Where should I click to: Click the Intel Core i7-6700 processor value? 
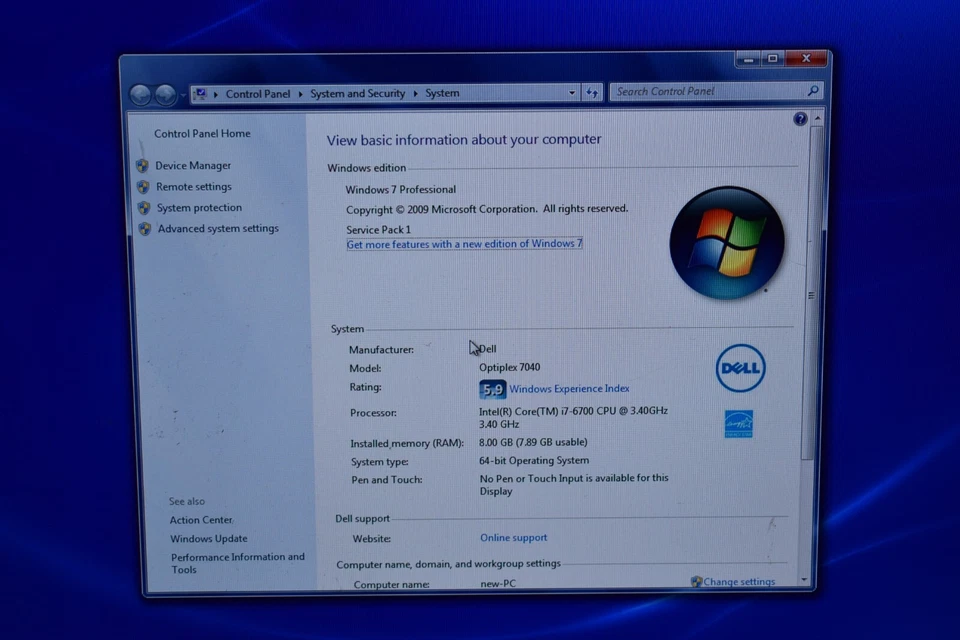tap(573, 417)
